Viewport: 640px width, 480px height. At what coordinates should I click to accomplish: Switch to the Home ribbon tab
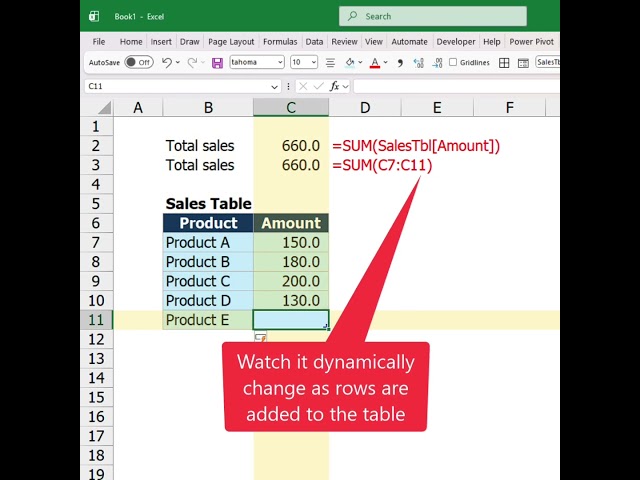point(131,42)
